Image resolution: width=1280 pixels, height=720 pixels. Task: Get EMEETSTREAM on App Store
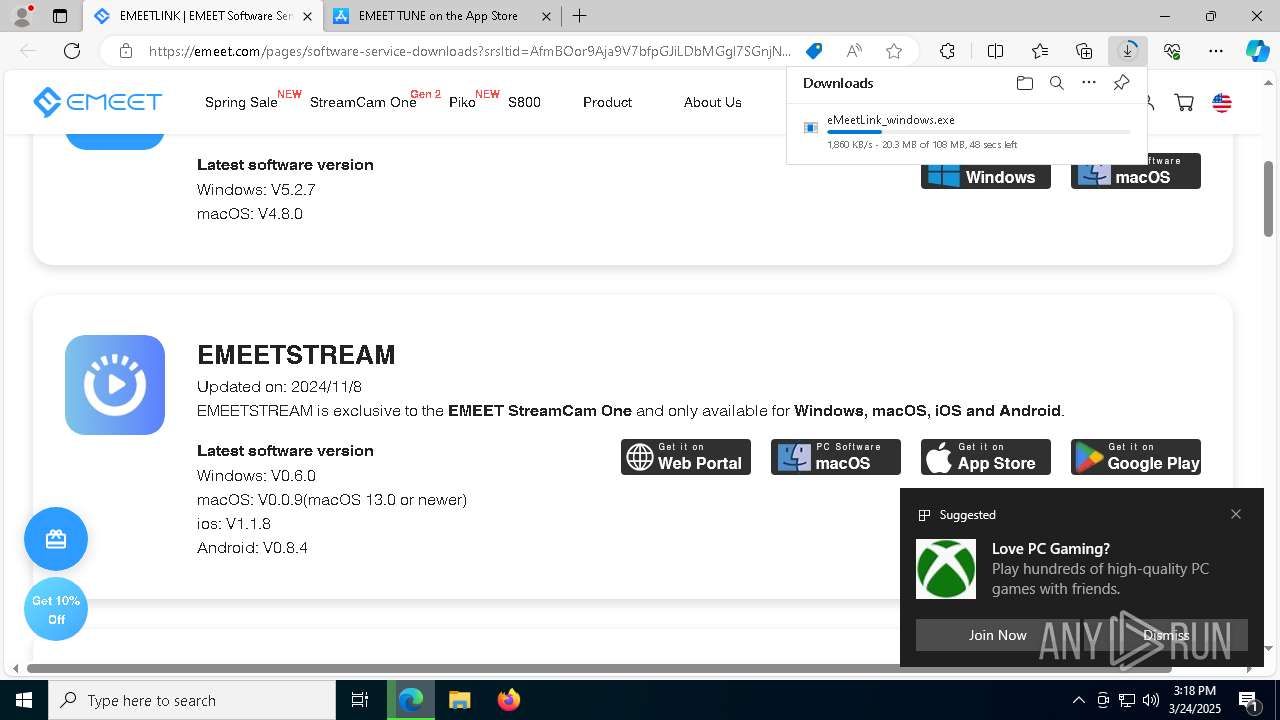coord(986,457)
